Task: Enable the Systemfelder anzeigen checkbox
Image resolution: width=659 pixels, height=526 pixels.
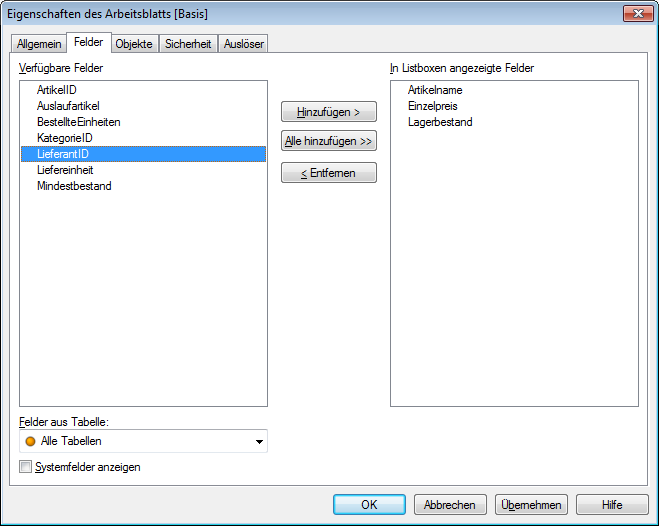Action: 26,467
